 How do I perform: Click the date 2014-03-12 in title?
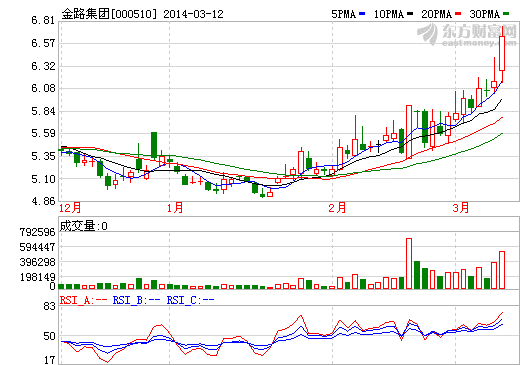tap(193, 14)
